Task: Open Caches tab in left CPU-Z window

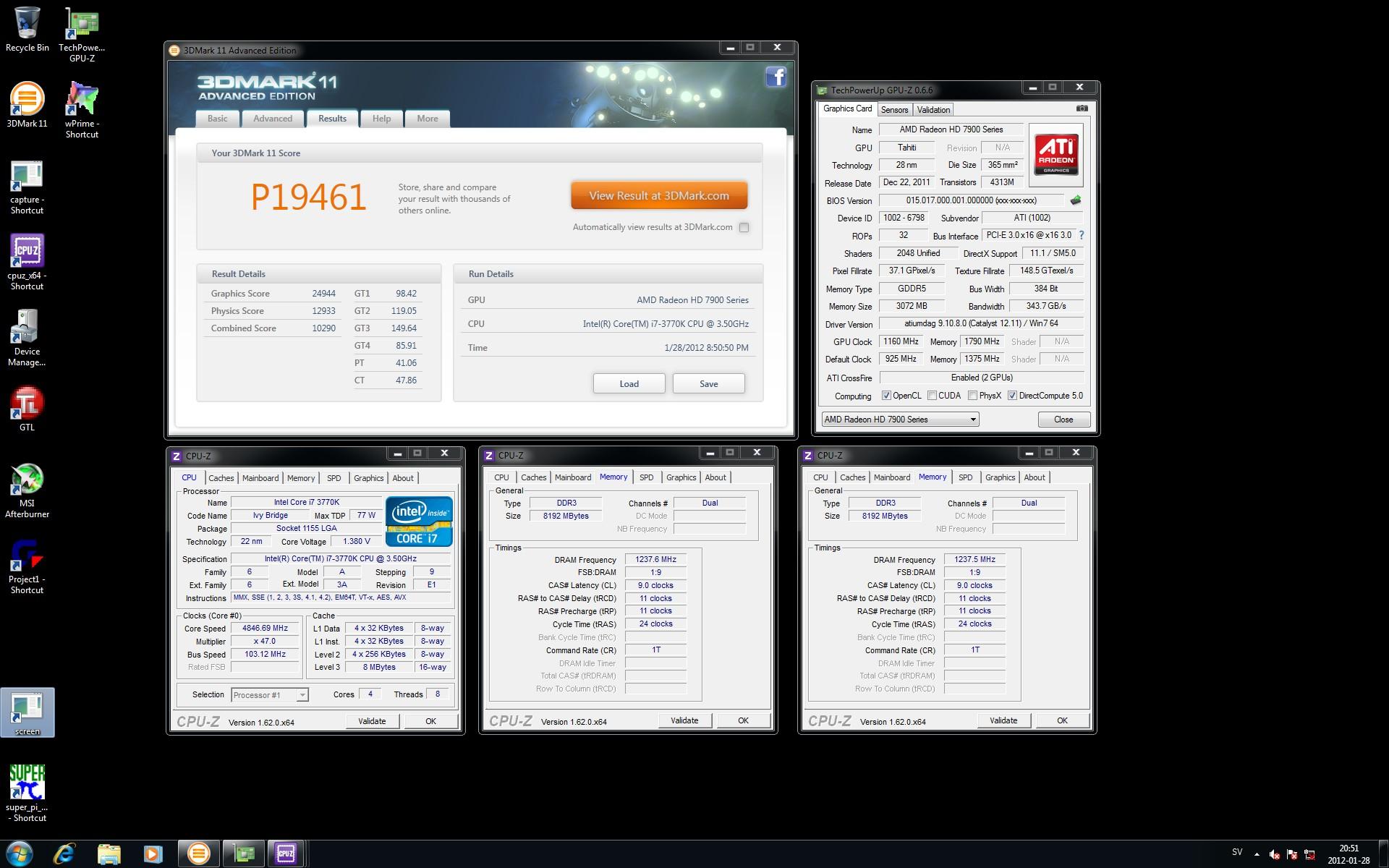Action: [221, 478]
